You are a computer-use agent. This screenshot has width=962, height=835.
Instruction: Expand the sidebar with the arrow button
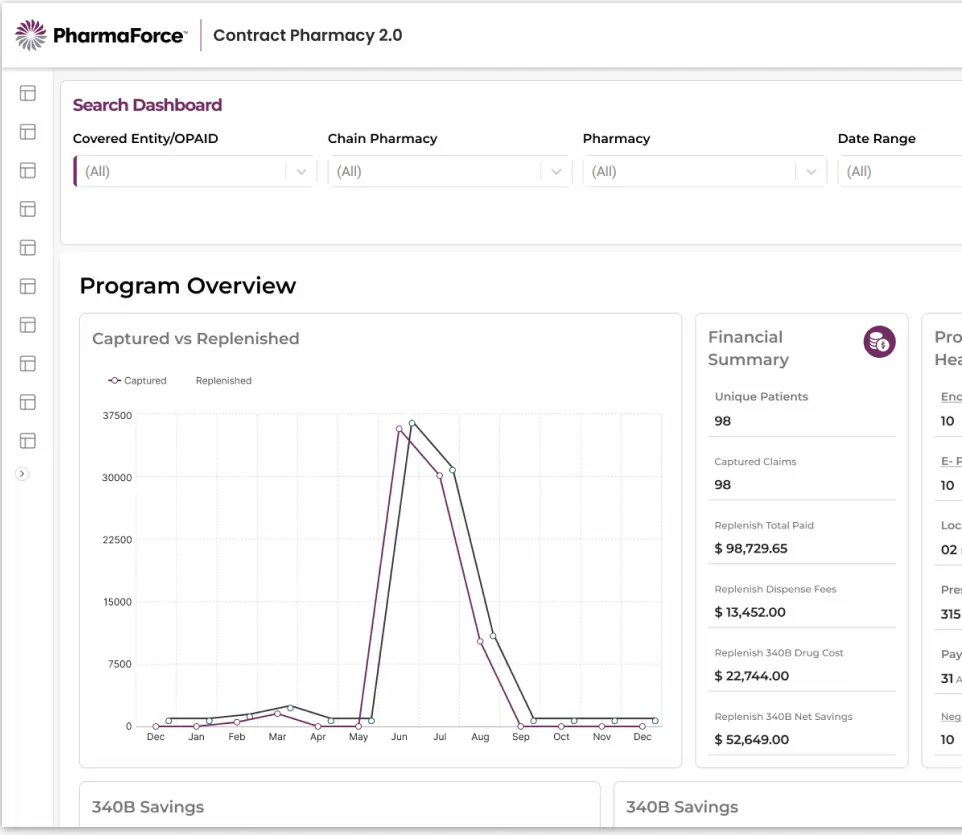click(22, 474)
